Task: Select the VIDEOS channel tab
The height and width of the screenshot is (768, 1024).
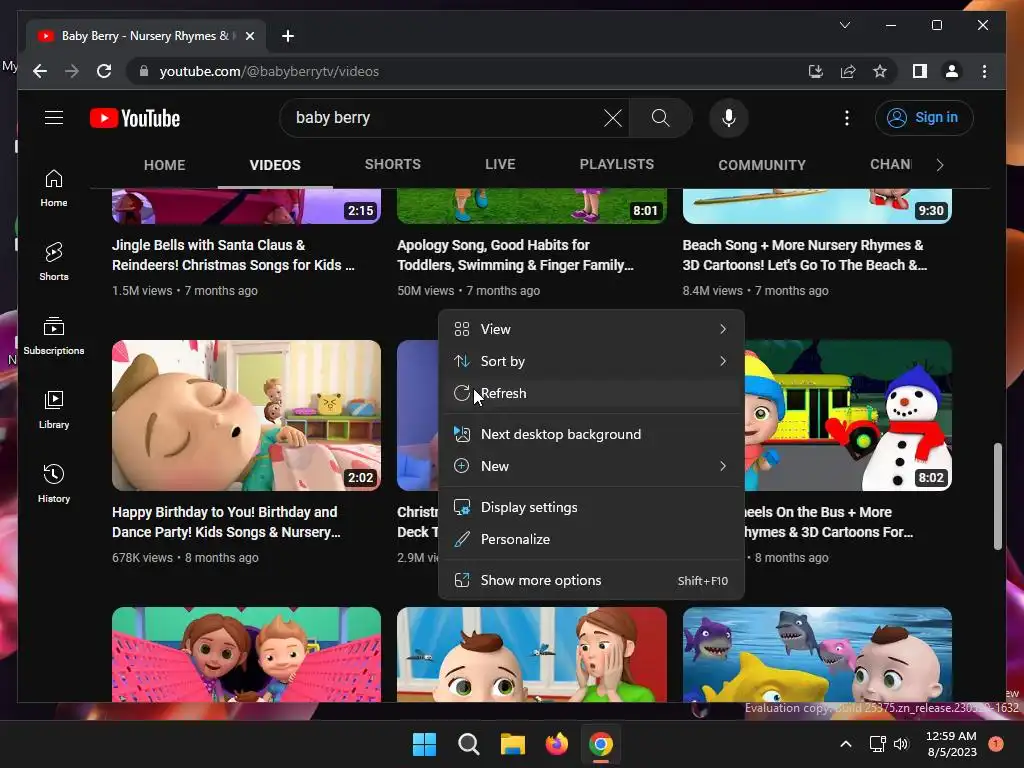Action: pyautogui.click(x=275, y=165)
